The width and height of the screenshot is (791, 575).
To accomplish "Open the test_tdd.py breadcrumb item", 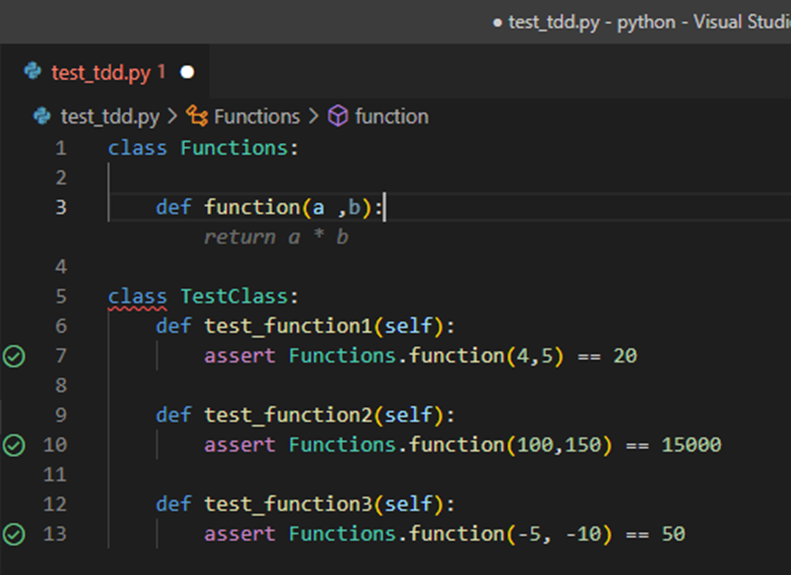I will (x=110, y=117).
